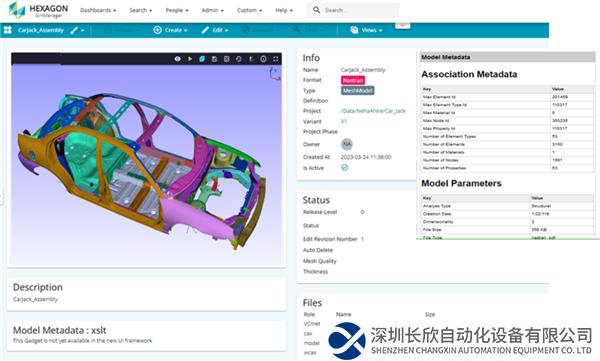Click the Is Active check mark
Viewport: 600px width, 361px height.
344,168
